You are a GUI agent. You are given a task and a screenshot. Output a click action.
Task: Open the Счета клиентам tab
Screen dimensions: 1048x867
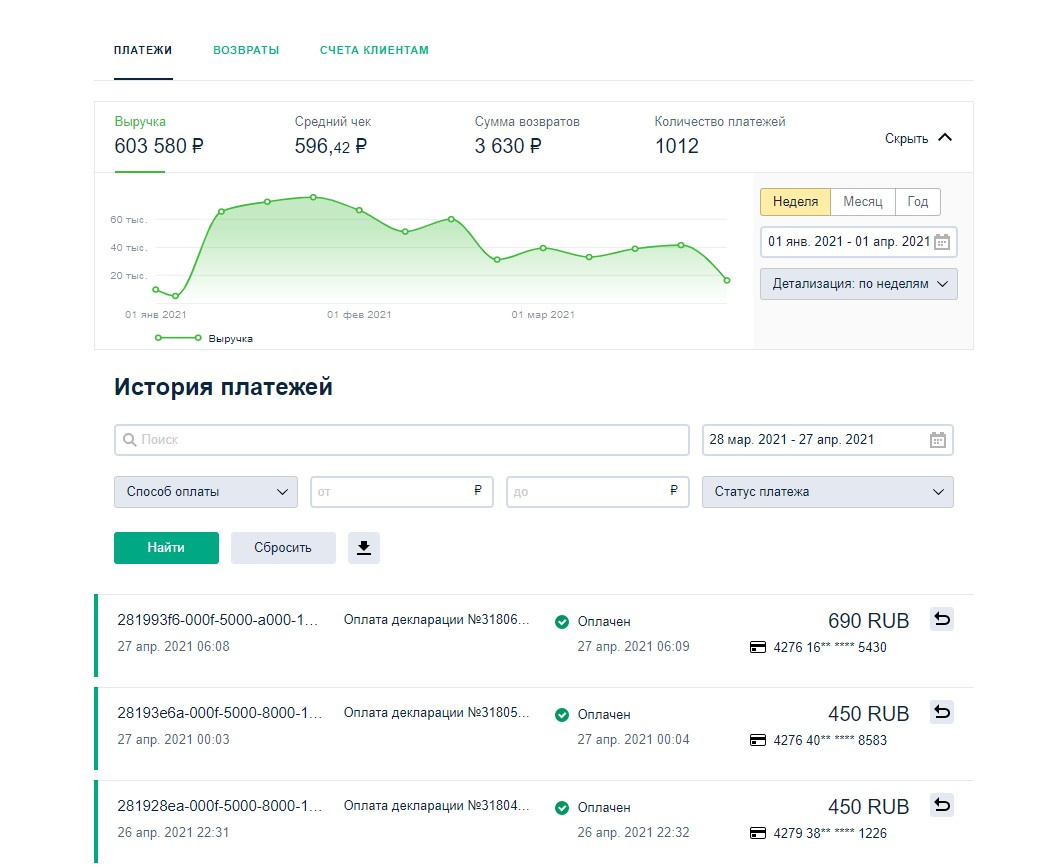pyautogui.click(x=374, y=50)
